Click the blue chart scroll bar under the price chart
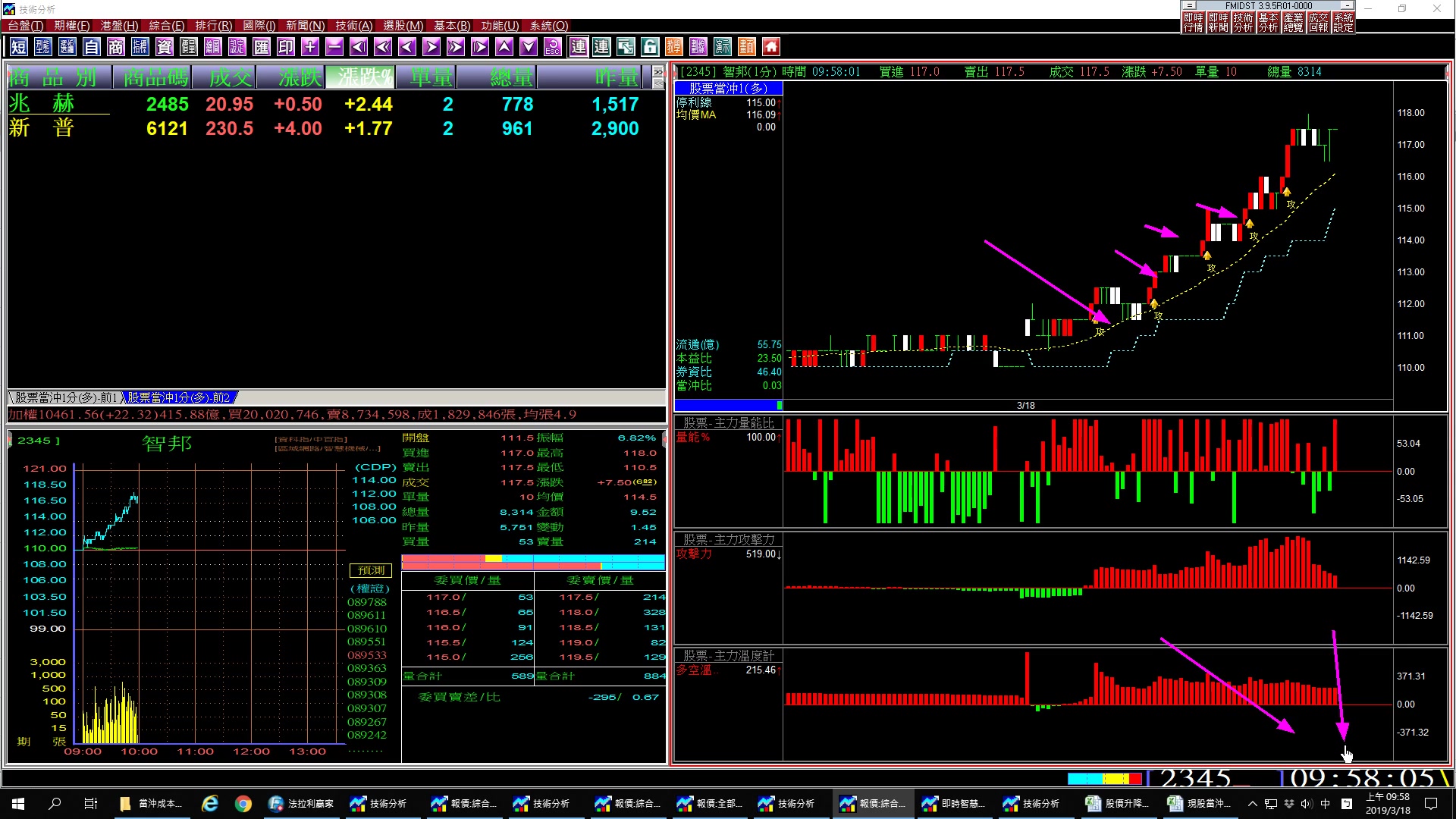The width and height of the screenshot is (1456, 819). tap(728, 406)
